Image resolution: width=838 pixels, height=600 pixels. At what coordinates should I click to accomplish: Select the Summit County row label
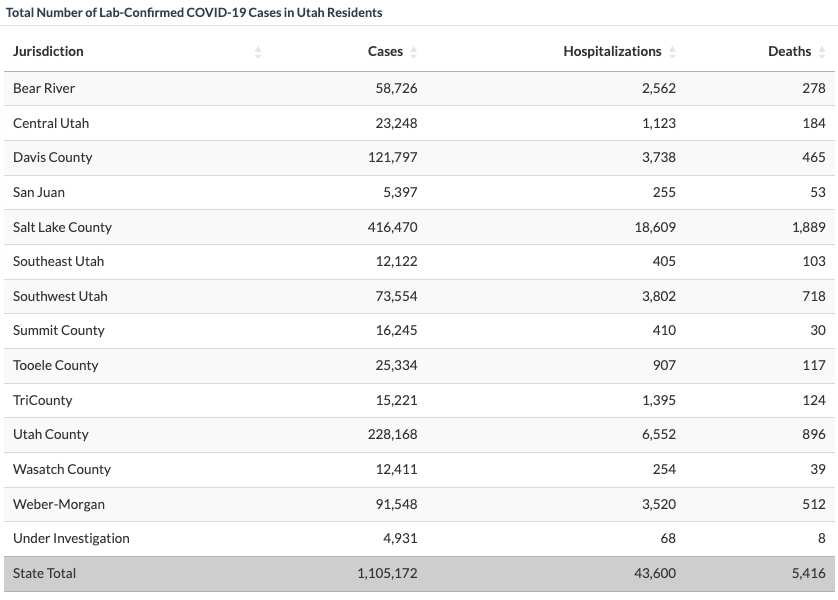pos(59,330)
